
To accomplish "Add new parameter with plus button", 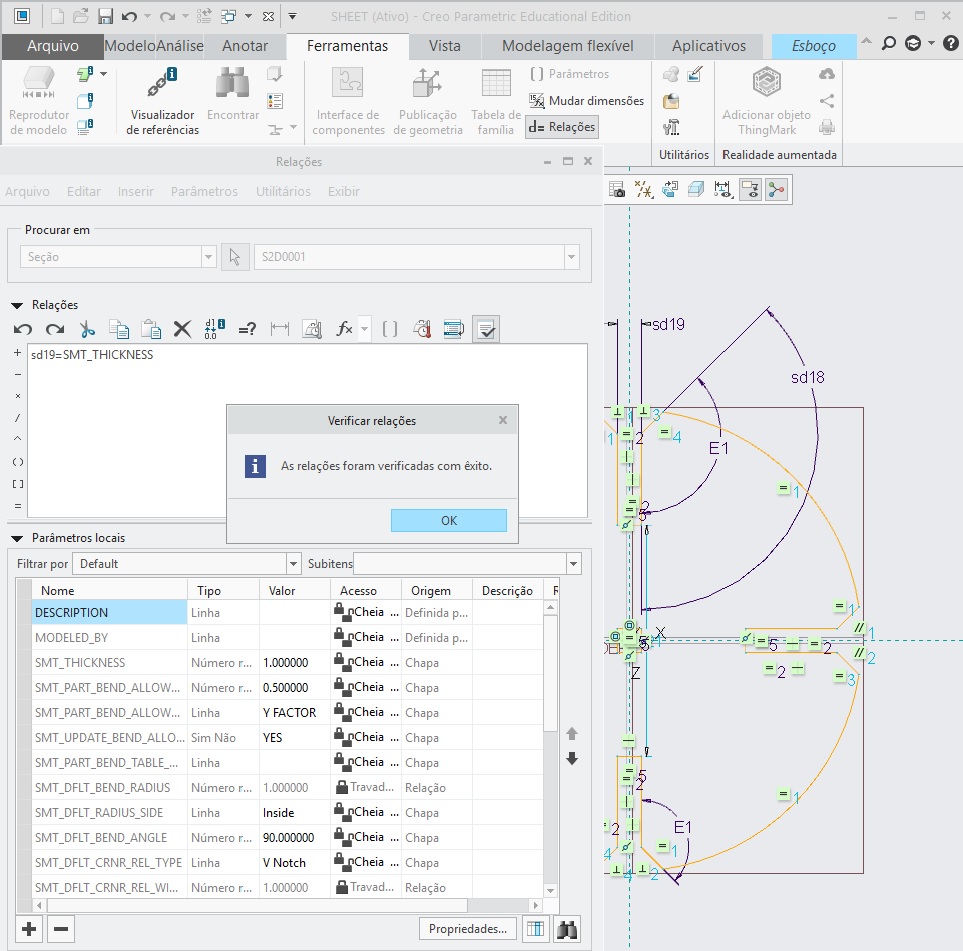I will 29,929.
